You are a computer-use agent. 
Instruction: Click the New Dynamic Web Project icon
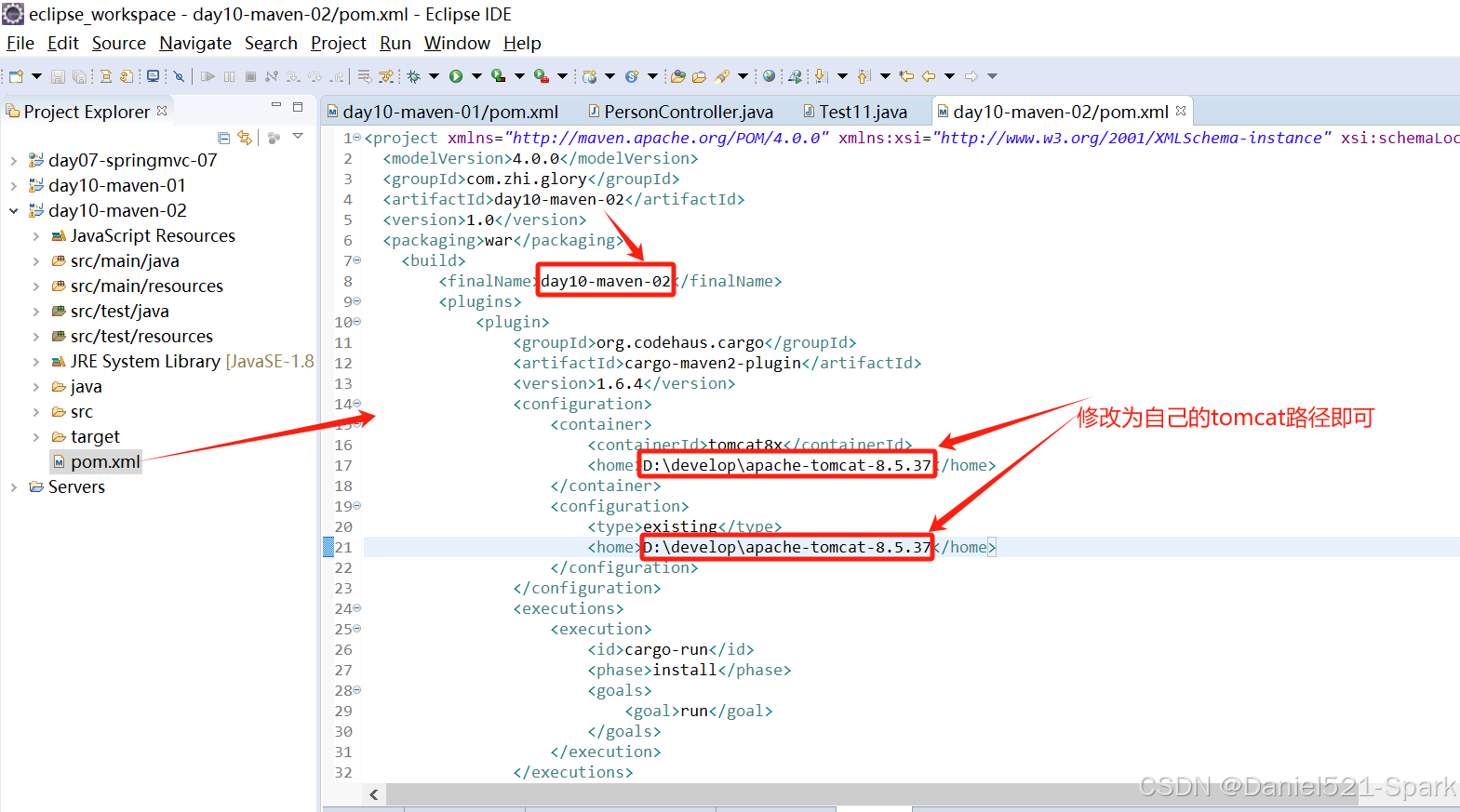point(589,76)
